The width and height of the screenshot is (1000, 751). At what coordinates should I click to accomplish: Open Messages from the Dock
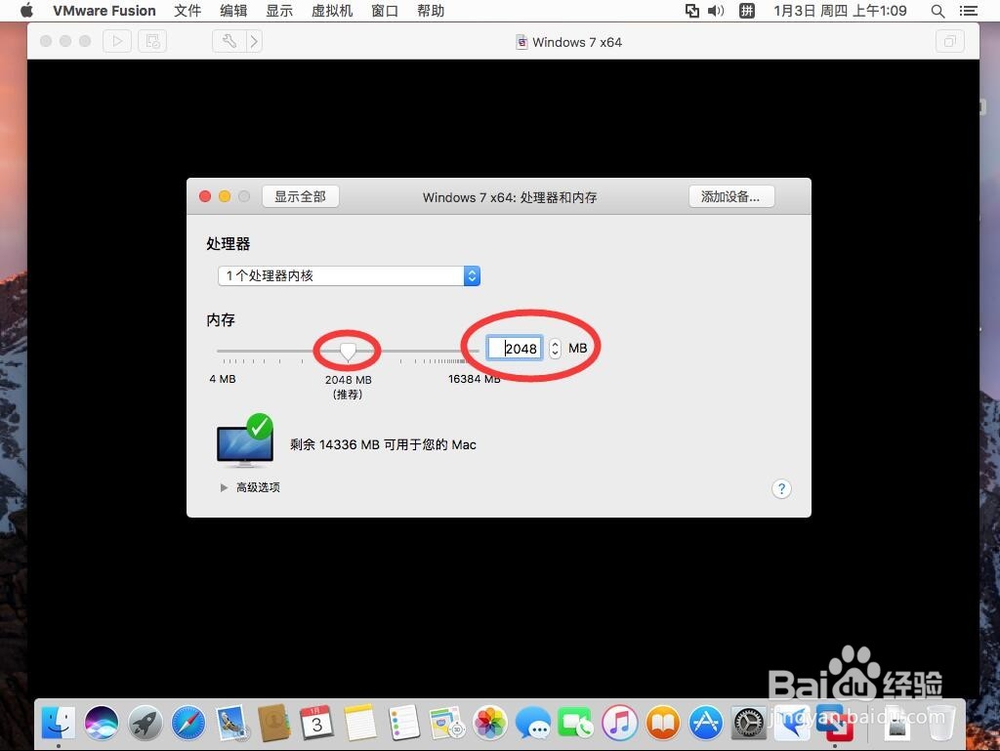tap(533, 723)
